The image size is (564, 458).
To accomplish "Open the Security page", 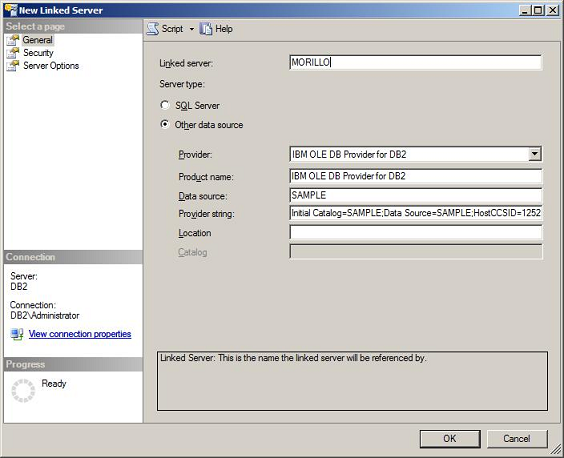I will pos(38,53).
